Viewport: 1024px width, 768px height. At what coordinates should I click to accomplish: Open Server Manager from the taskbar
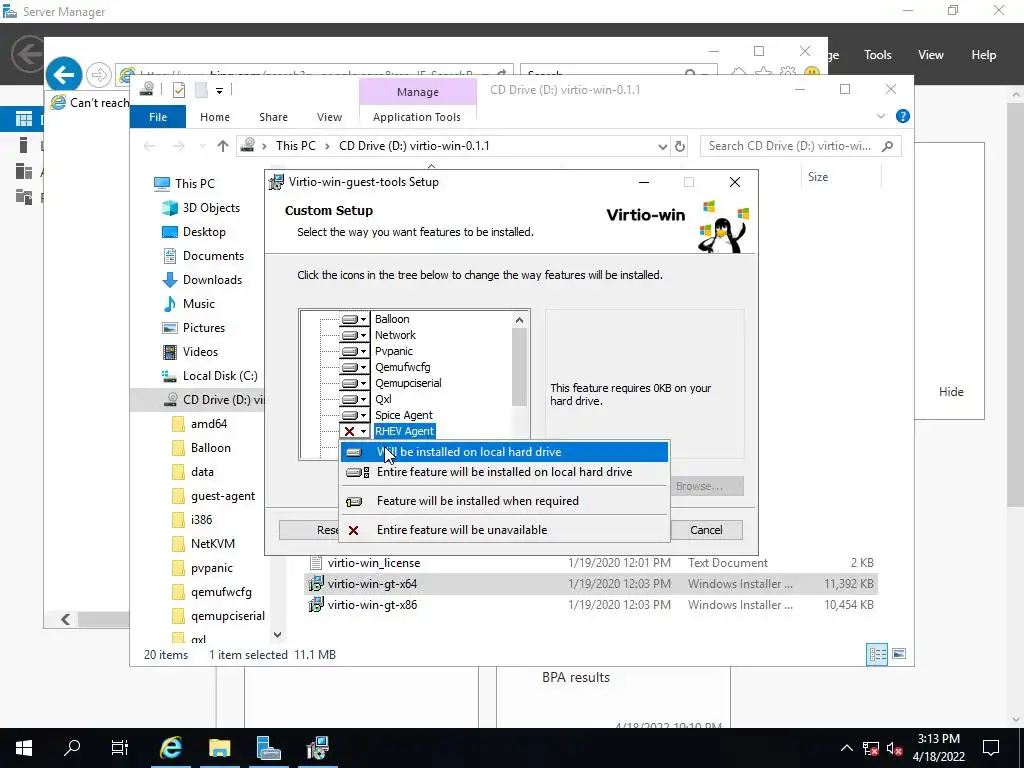coord(268,748)
